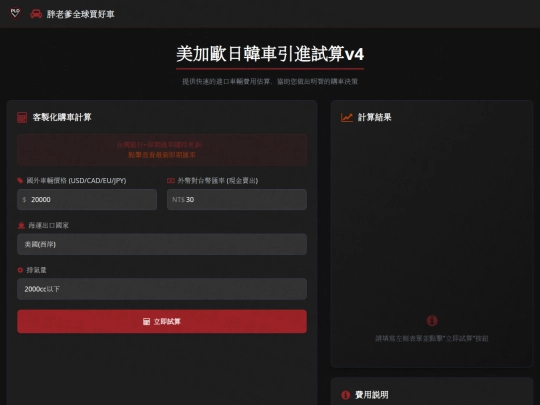
Task: Click the 台灣銀行 exchange rate notice banner
Action: (x=162, y=150)
